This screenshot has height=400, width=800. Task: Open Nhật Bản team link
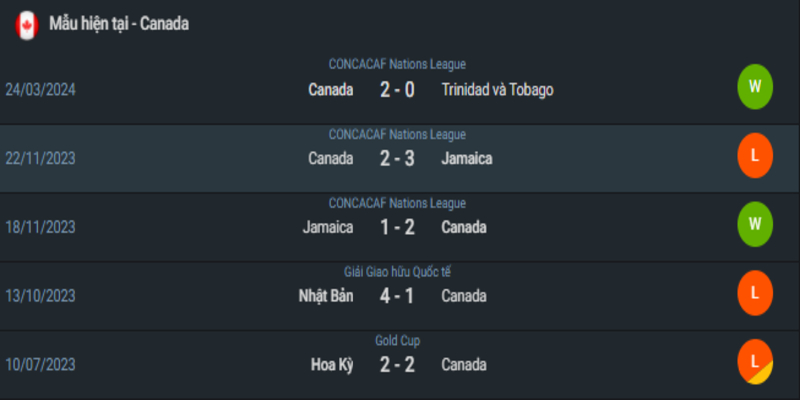point(326,296)
